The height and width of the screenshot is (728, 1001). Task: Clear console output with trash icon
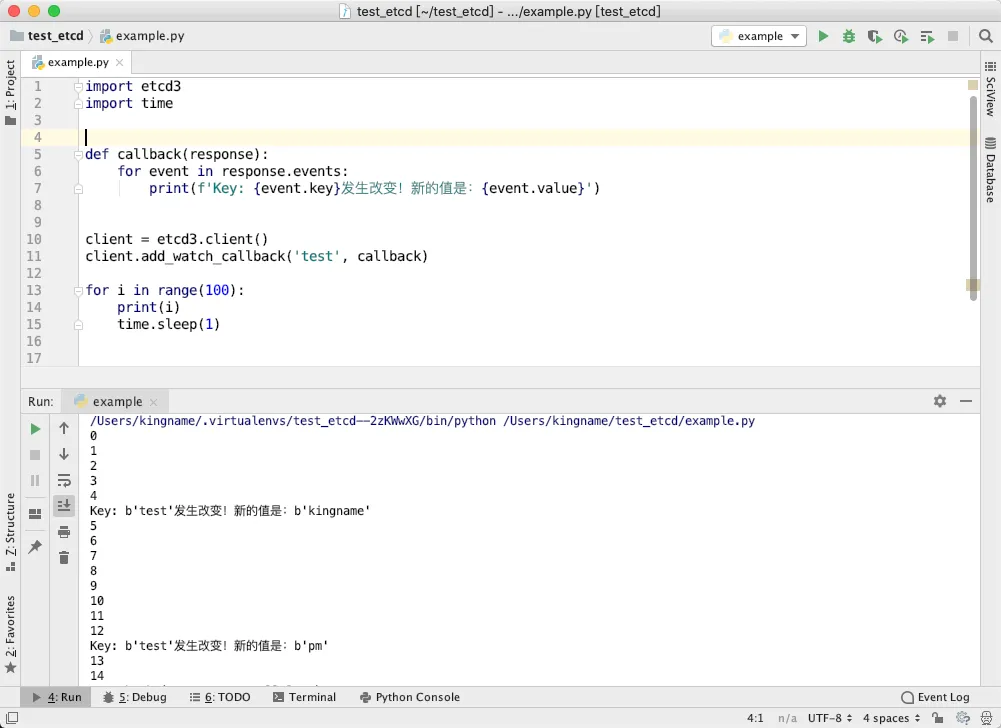64,558
